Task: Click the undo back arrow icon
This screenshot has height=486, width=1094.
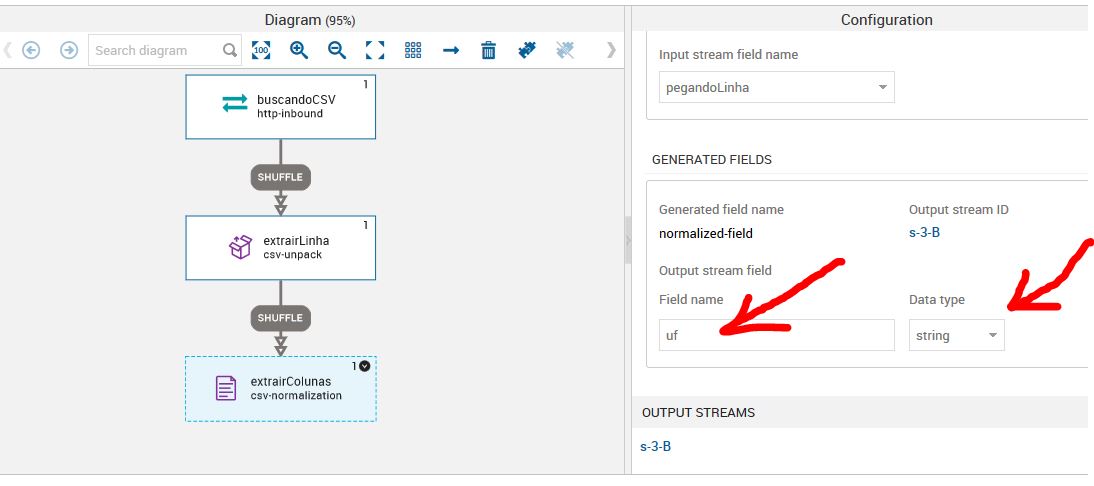Action: point(31,50)
